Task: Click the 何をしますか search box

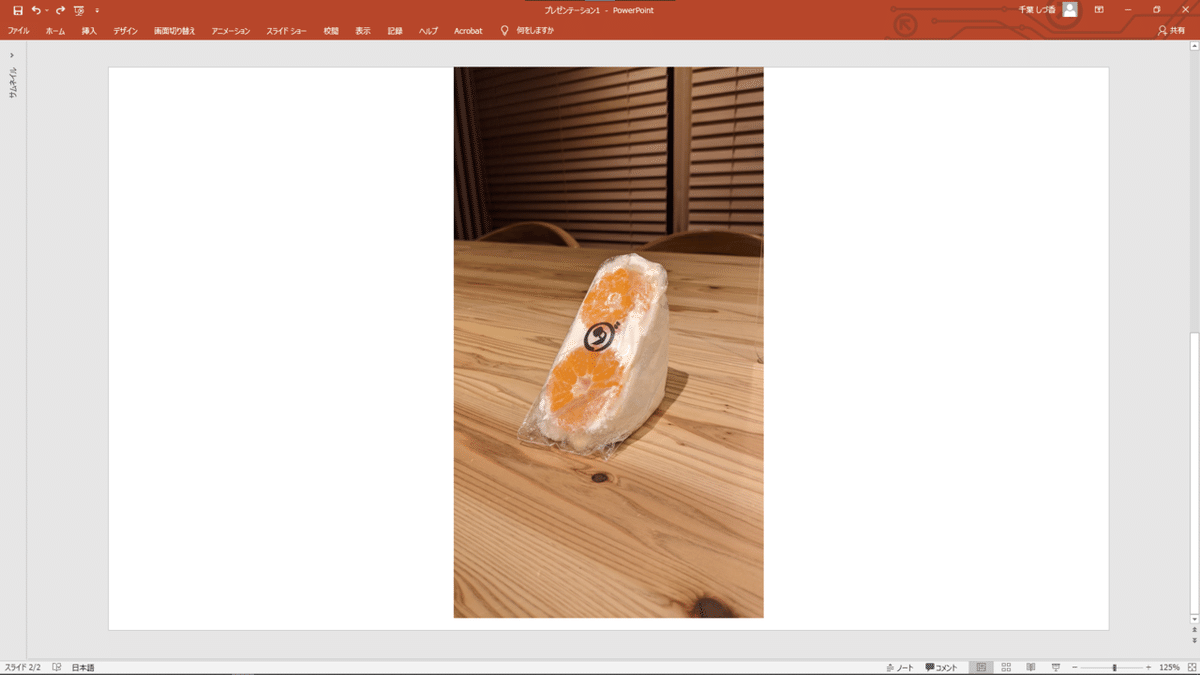Action: [535, 31]
